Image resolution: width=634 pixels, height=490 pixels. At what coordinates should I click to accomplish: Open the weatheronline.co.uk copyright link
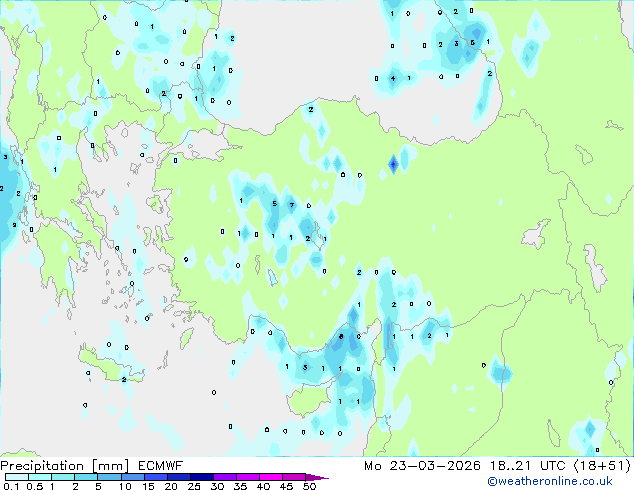(550, 481)
